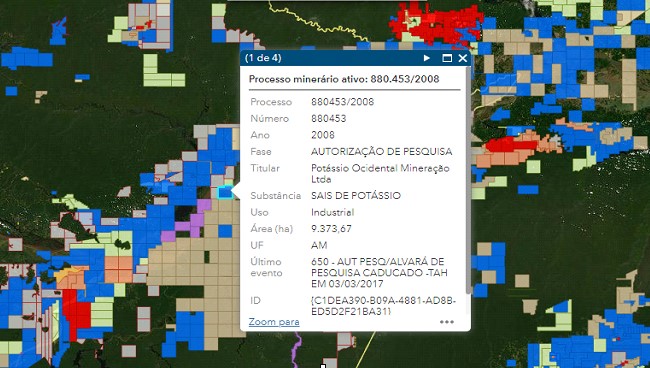Select the blue square inside the beige area
650x368 pixels.
(225, 231)
